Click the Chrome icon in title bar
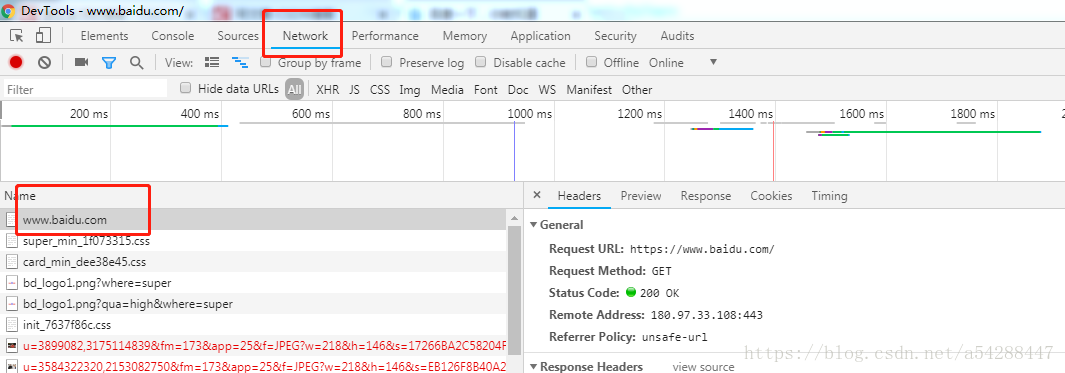Screen dimensions: 1065x373 point(8,11)
